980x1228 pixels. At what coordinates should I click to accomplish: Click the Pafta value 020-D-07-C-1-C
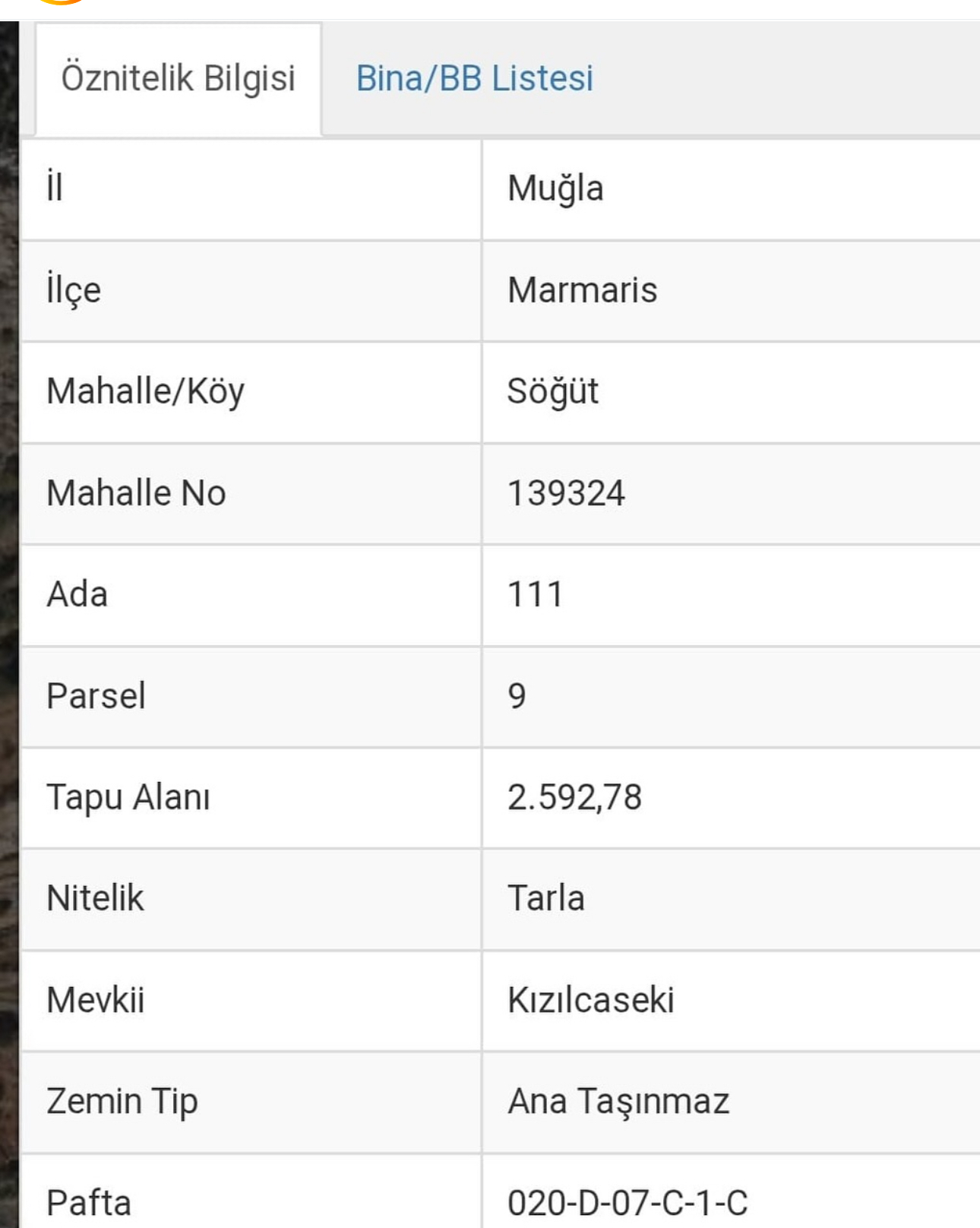click(628, 1203)
